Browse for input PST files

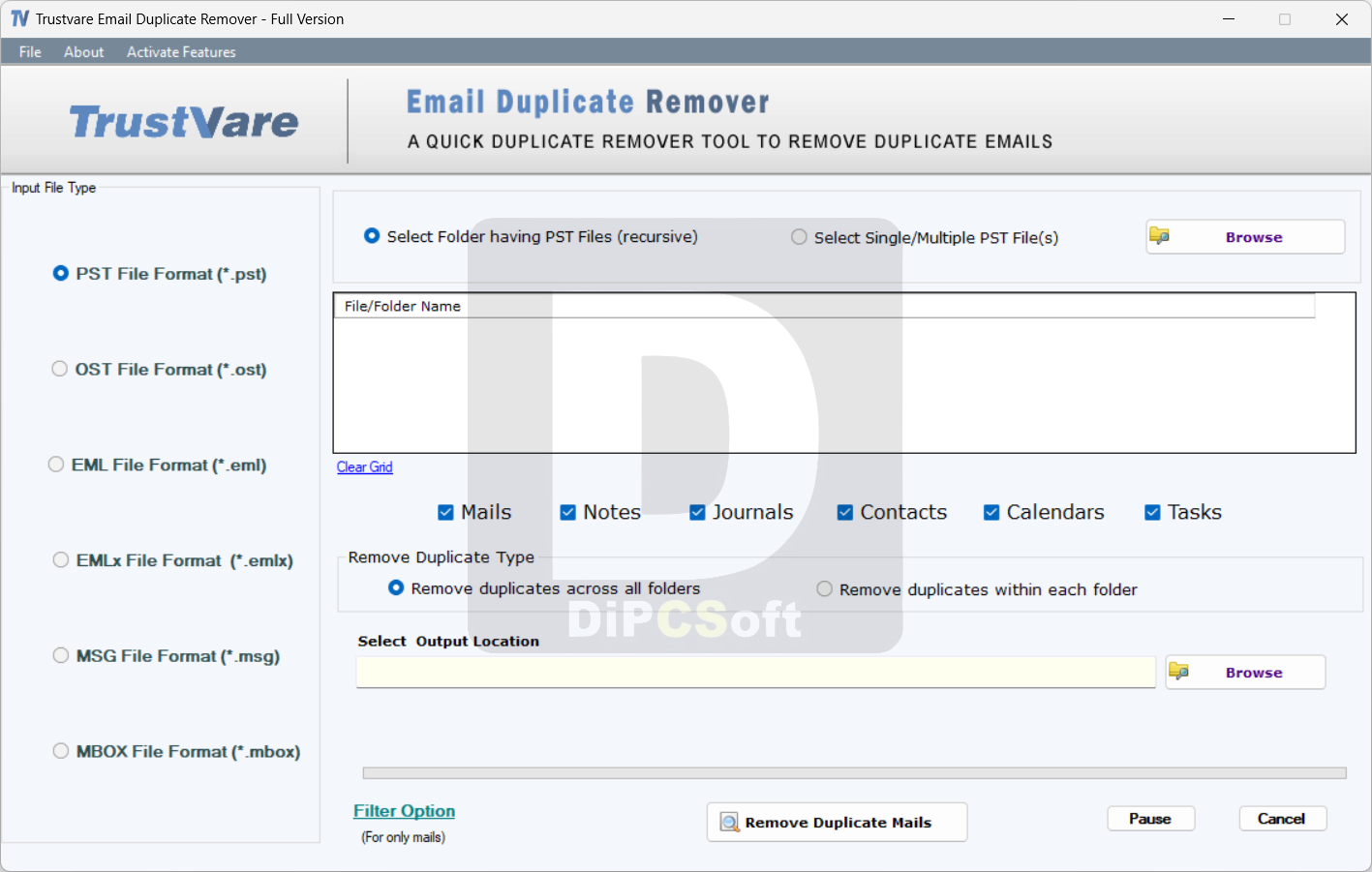(x=1245, y=237)
